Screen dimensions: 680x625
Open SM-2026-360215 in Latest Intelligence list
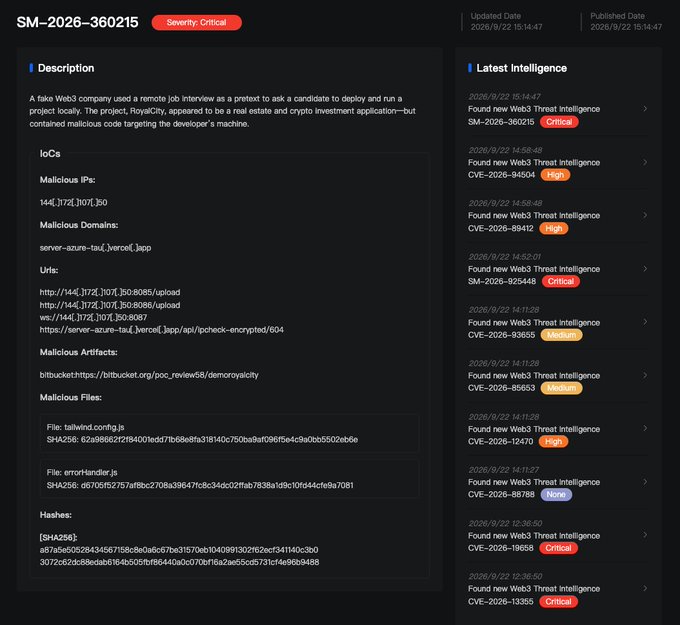[x=558, y=109]
